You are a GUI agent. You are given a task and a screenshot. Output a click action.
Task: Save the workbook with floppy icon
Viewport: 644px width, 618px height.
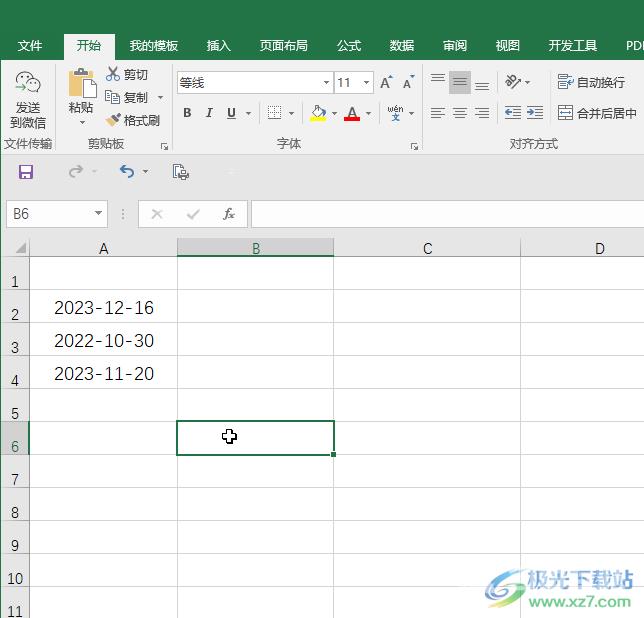(25, 172)
